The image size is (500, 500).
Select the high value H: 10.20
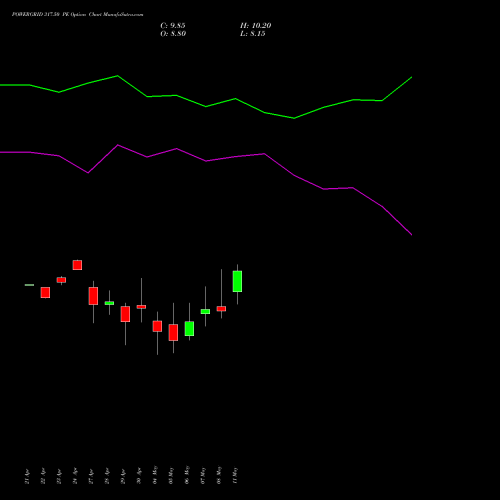[x=256, y=26]
